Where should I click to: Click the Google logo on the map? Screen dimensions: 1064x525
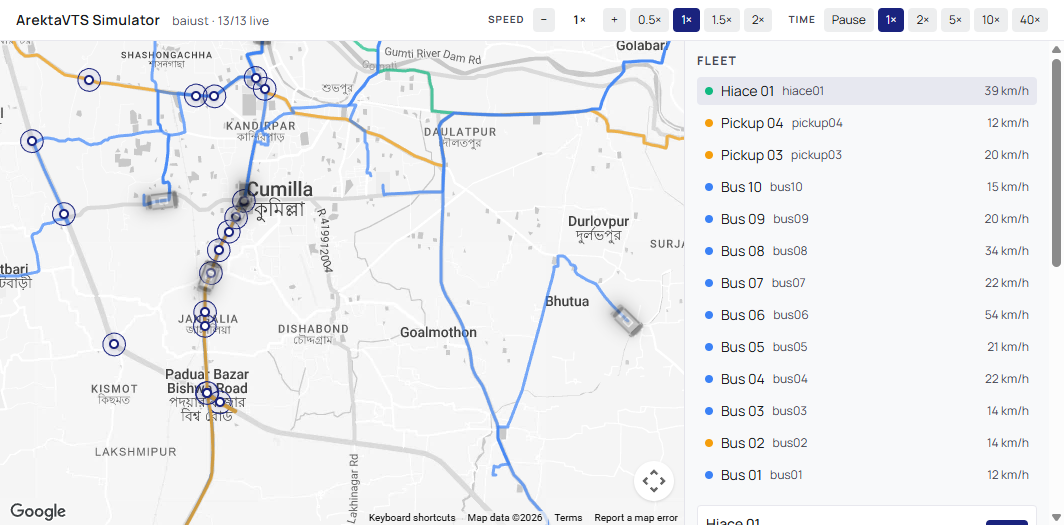[38, 511]
